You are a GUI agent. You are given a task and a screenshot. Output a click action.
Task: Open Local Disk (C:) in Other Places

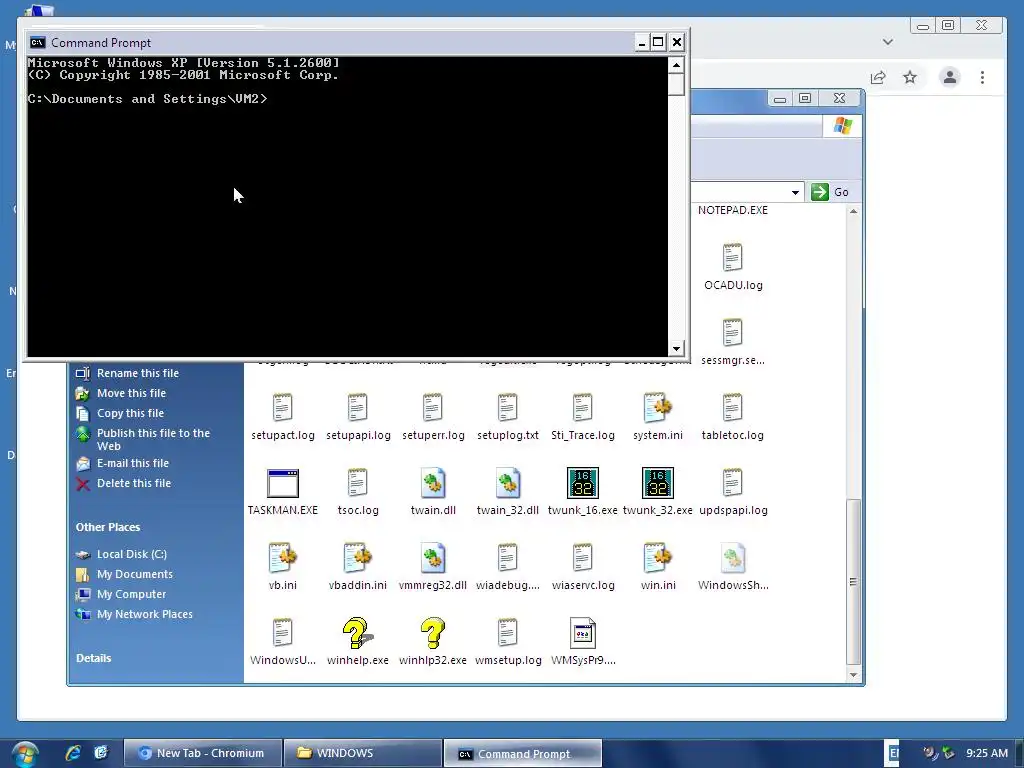coord(132,554)
